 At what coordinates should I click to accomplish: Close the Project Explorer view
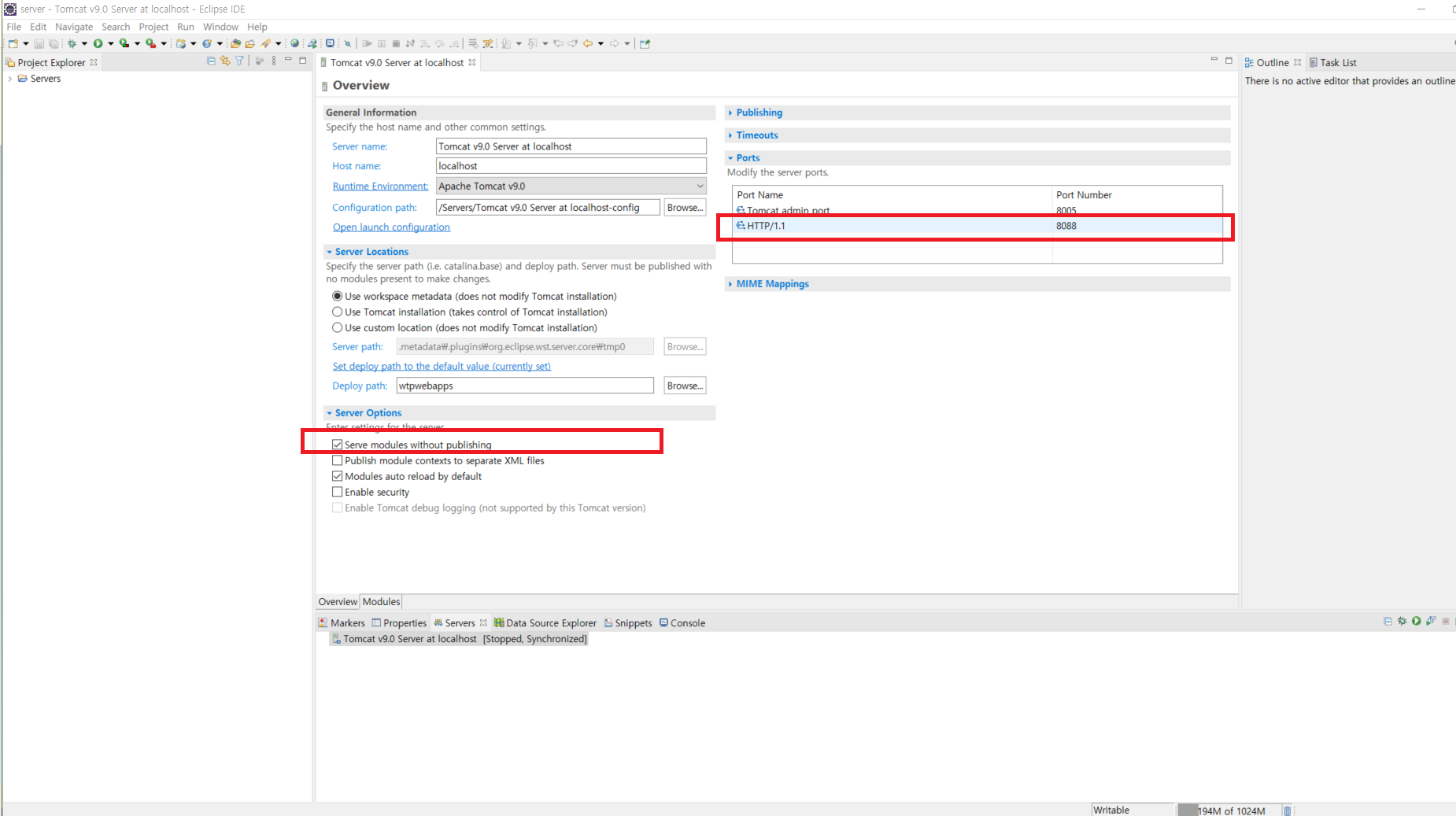point(94,62)
